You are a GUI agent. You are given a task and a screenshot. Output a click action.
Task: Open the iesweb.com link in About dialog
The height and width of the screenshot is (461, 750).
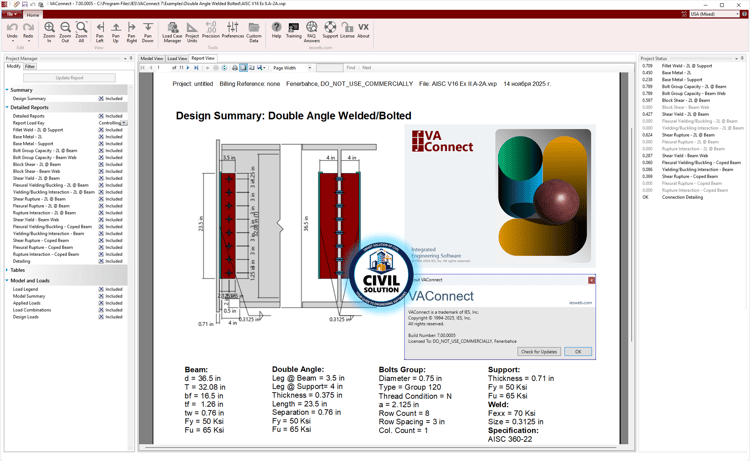click(580, 303)
